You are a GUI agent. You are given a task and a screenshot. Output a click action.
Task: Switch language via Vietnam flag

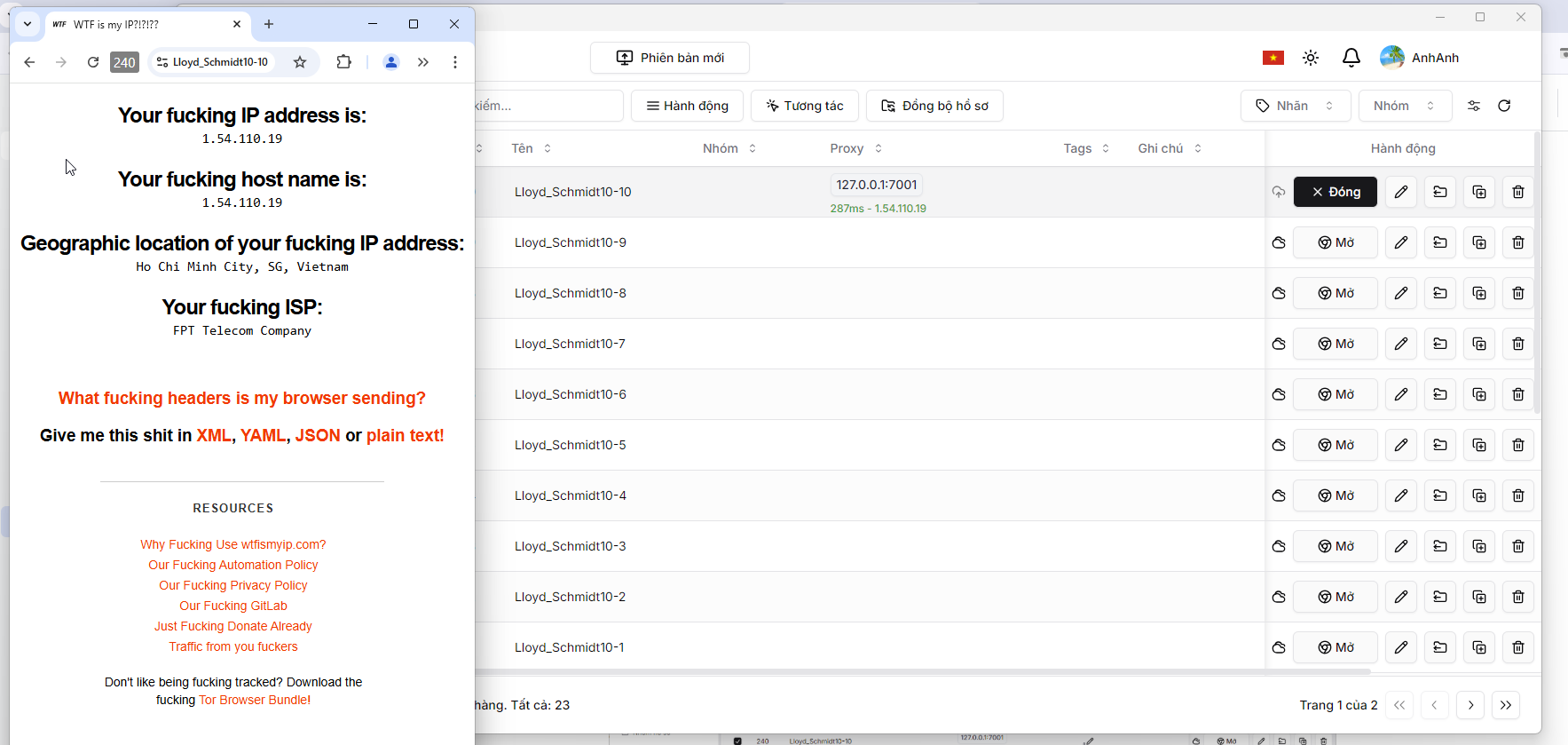(1273, 58)
